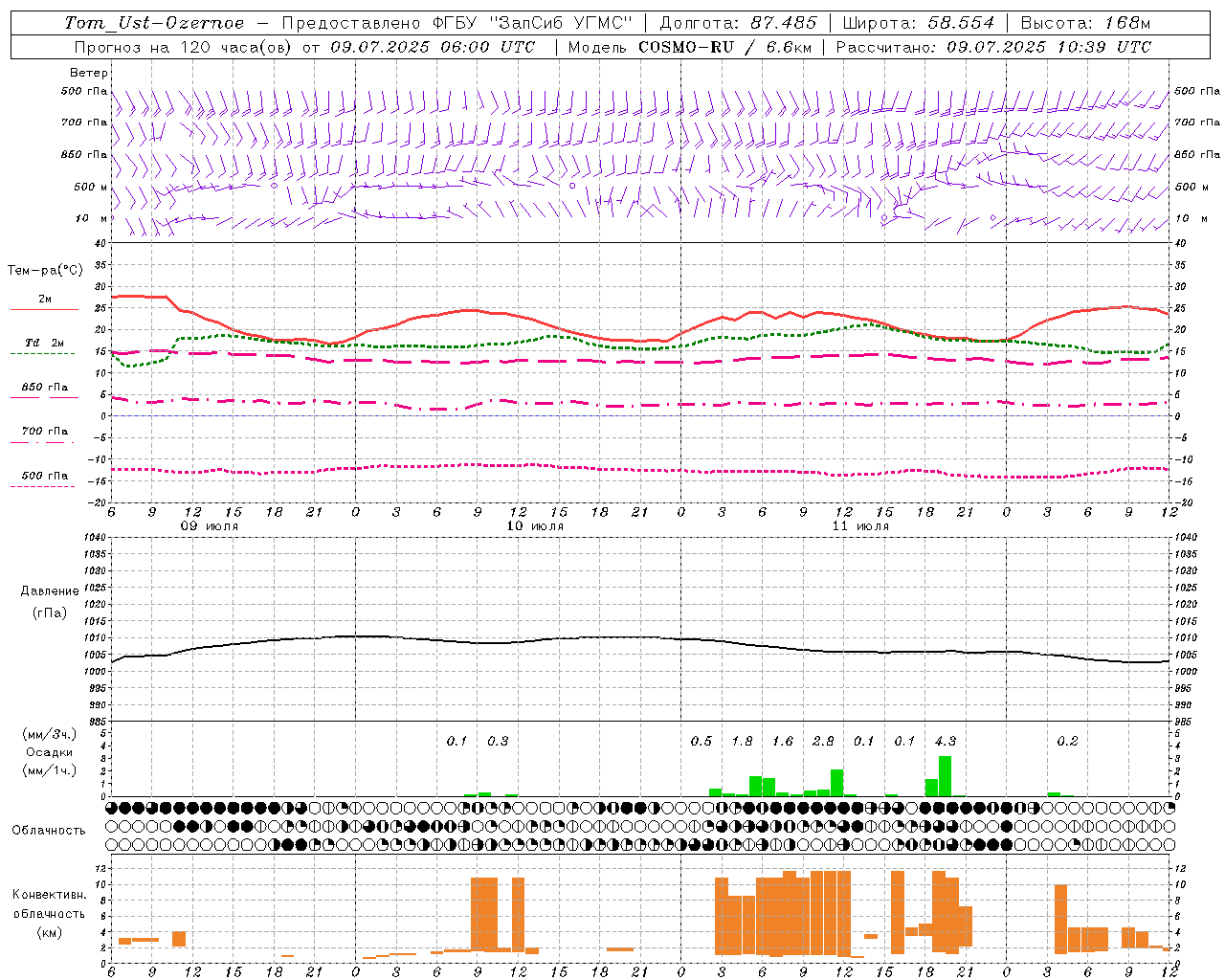The image size is (1225, 980).
Task: Select the text Предоставлено ФГБУ "ЗапСиб УГМС"
Action: coord(456,23)
